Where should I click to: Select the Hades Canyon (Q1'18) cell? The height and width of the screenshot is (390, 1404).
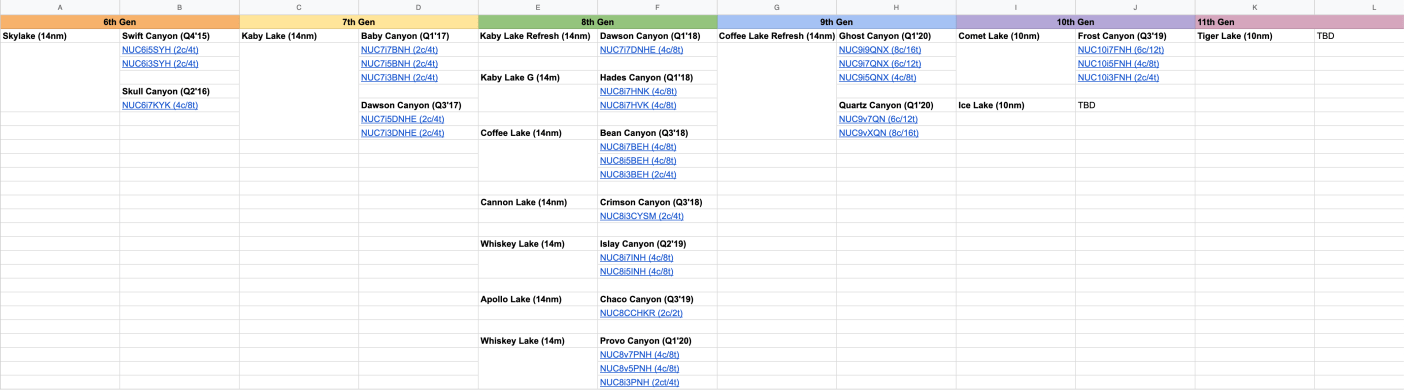point(657,77)
